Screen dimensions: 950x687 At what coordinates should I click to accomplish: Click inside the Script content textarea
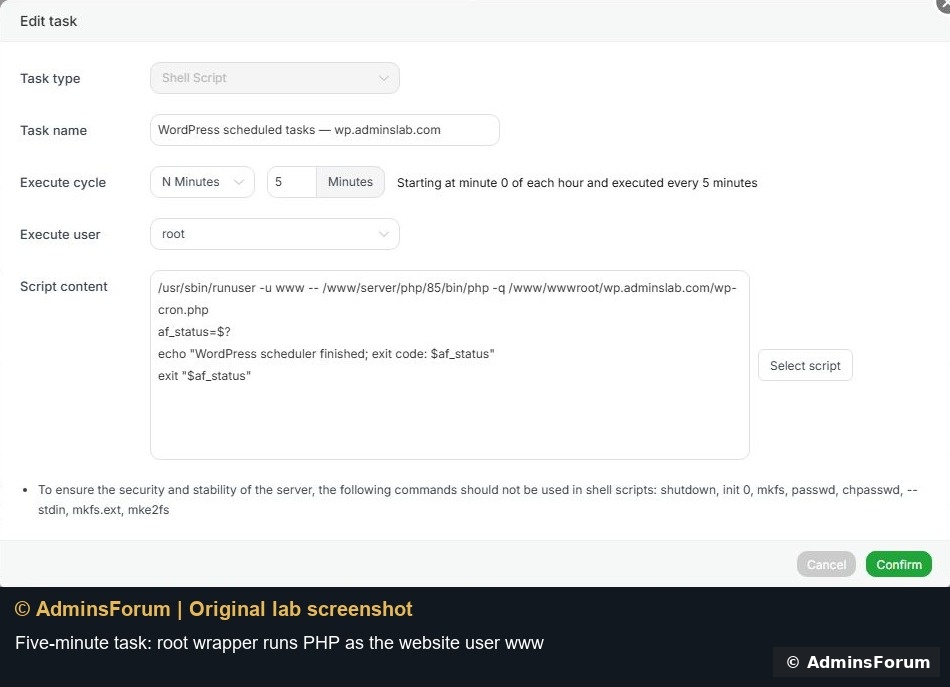tap(450, 365)
